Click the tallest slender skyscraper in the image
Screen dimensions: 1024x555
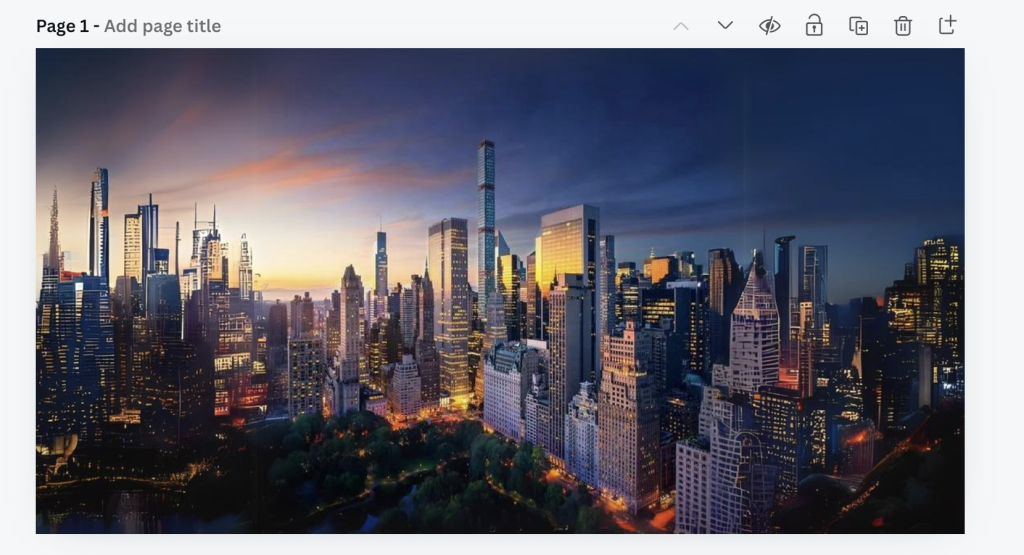(x=486, y=210)
